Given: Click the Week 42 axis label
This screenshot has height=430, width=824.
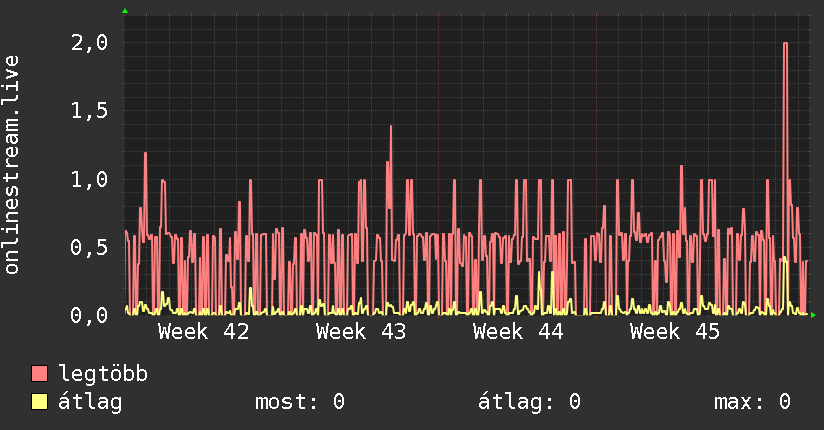Looking at the screenshot, I should pyautogui.click(x=203, y=332).
